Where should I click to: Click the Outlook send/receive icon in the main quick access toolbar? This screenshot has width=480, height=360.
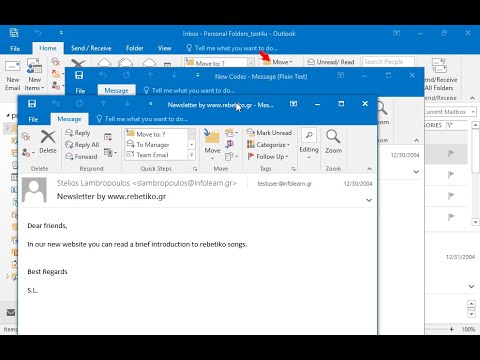pyautogui.click(x=14, y=33)
